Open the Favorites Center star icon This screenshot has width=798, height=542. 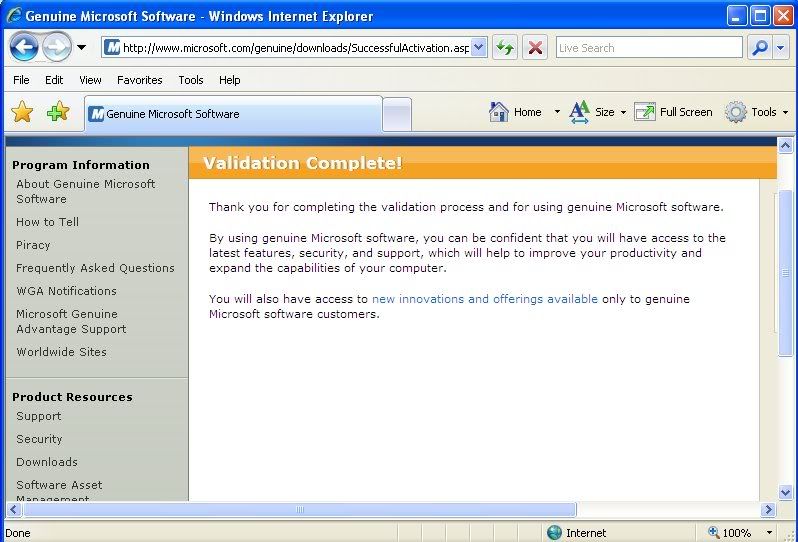(22, 111)
